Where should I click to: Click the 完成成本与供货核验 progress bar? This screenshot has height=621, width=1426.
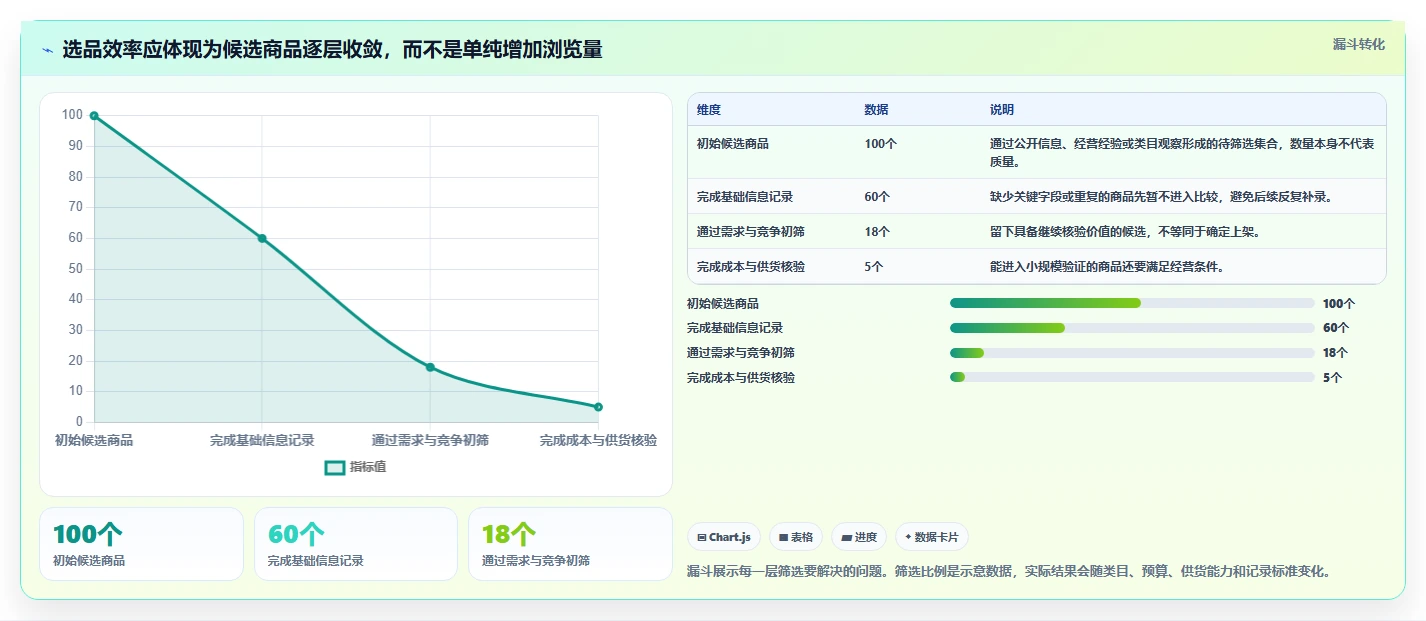[1132, 377]
